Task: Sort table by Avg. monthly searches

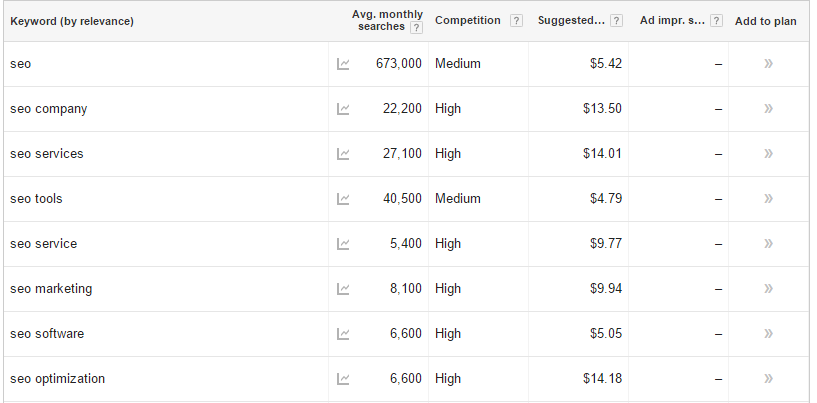Action: click(x=387, y=20)
